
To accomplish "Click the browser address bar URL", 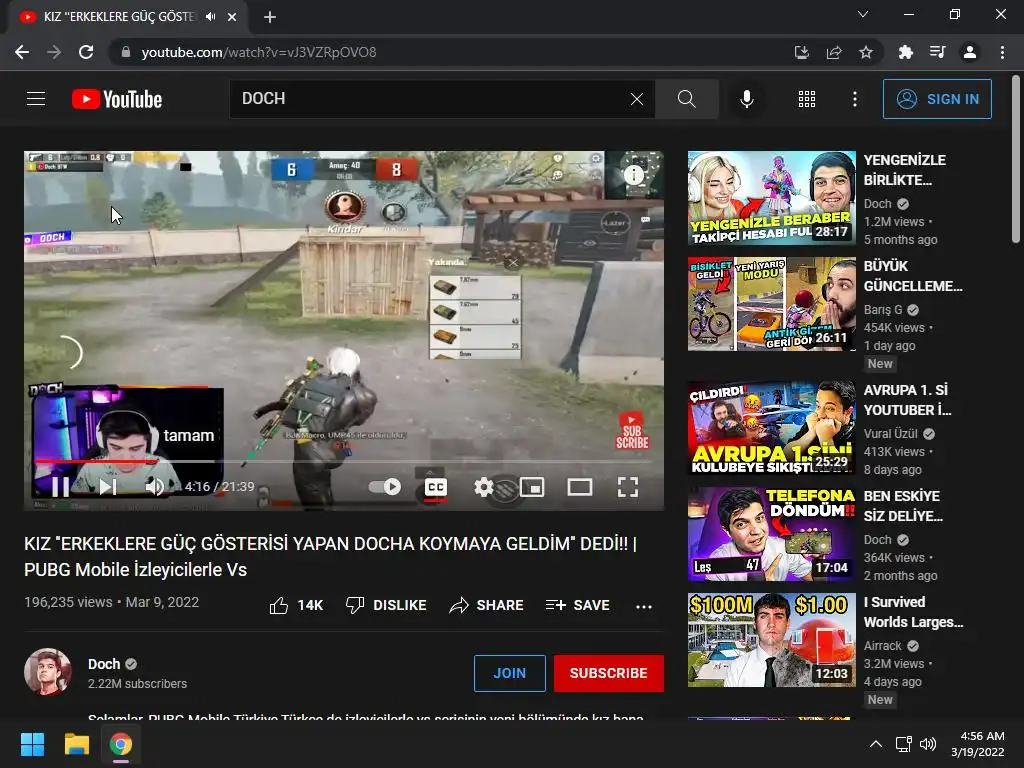I will point(259,52).
